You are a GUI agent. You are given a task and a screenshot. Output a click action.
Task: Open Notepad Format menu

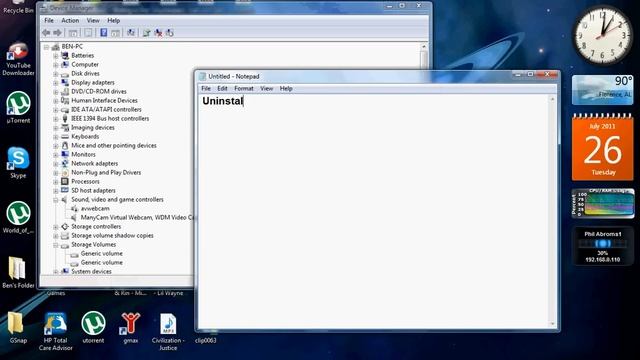tap(244, 89)
